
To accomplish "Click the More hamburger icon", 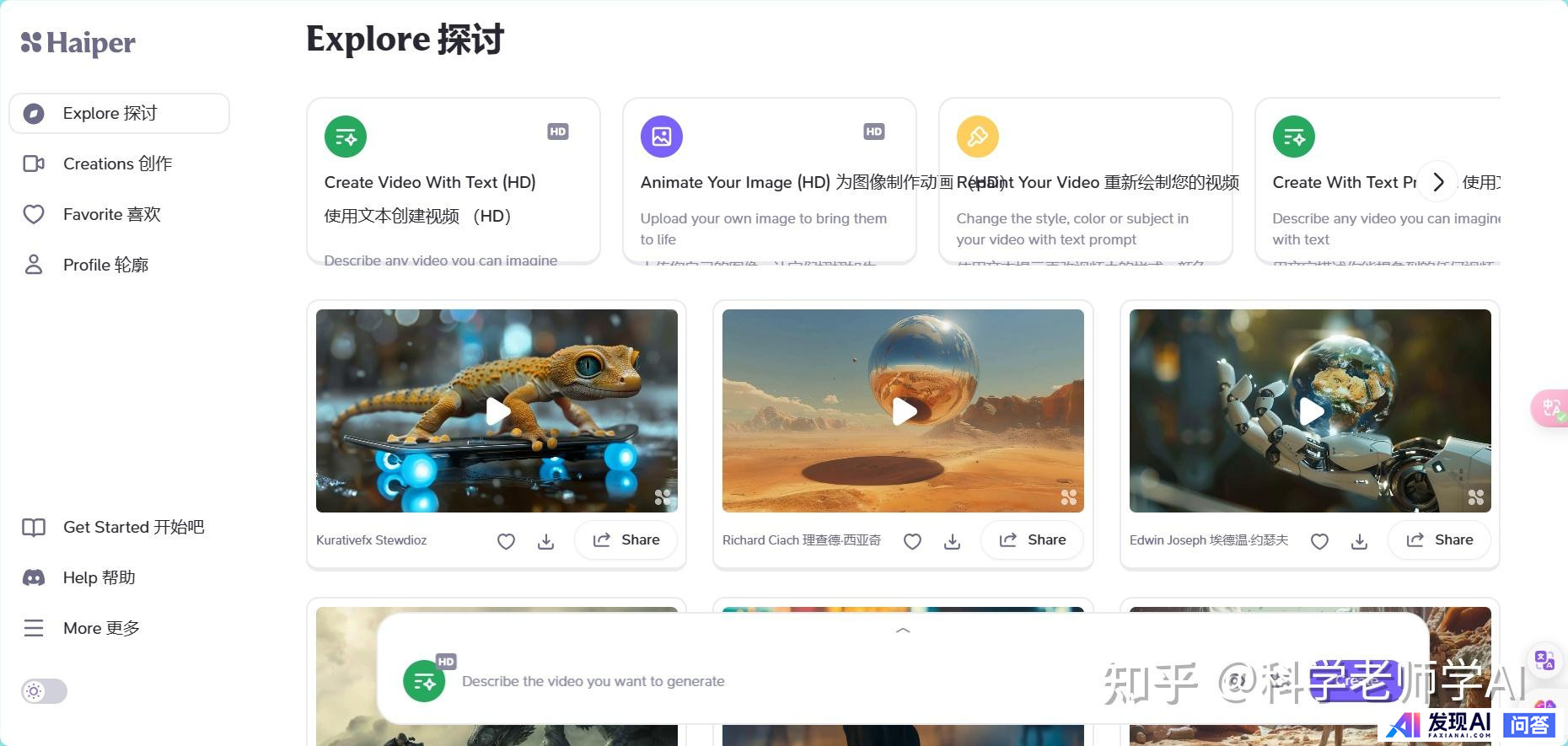I will [x=34, y=628].
